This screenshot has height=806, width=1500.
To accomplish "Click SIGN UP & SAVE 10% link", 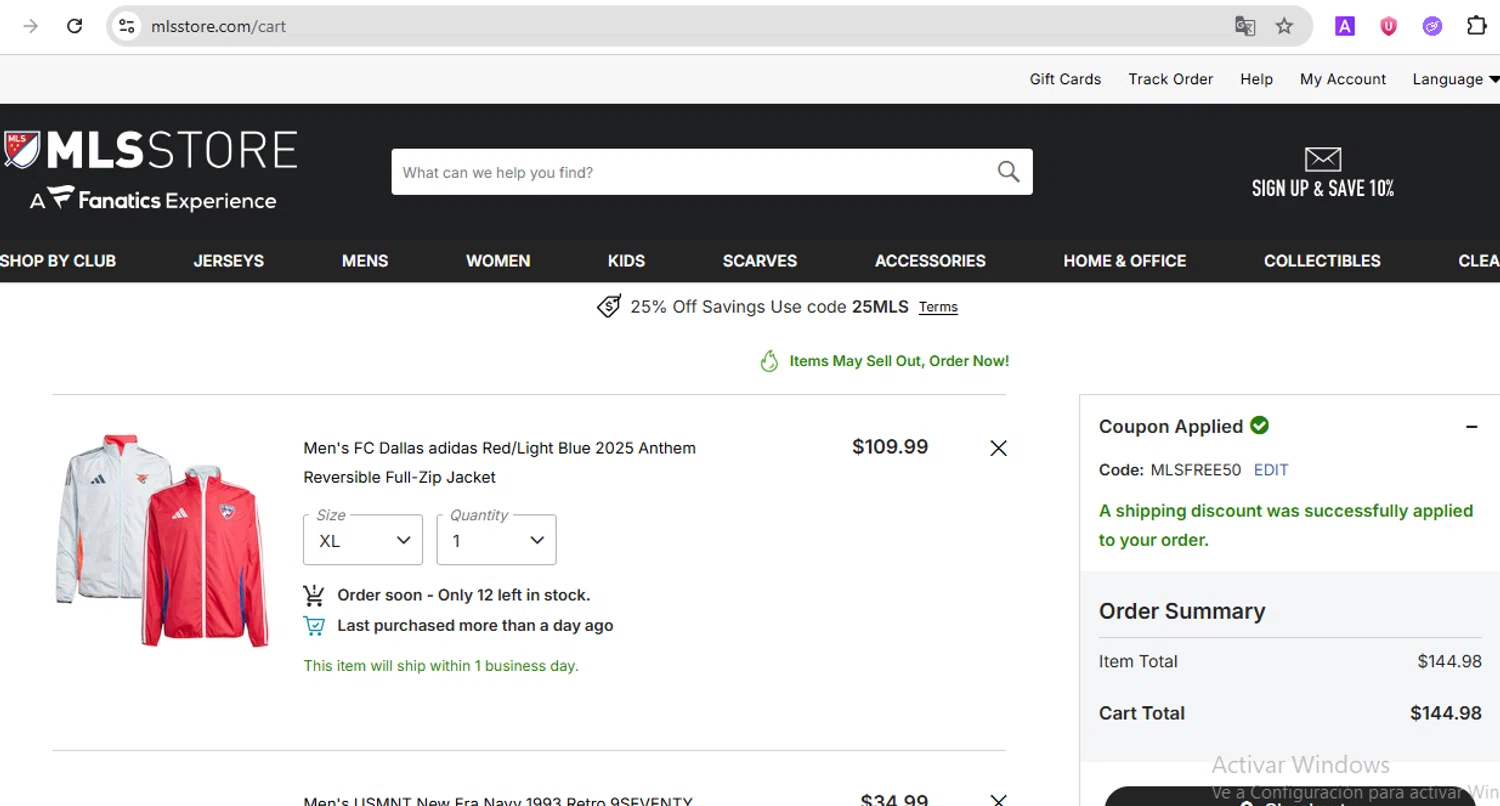I will [x=1323, y=188].
